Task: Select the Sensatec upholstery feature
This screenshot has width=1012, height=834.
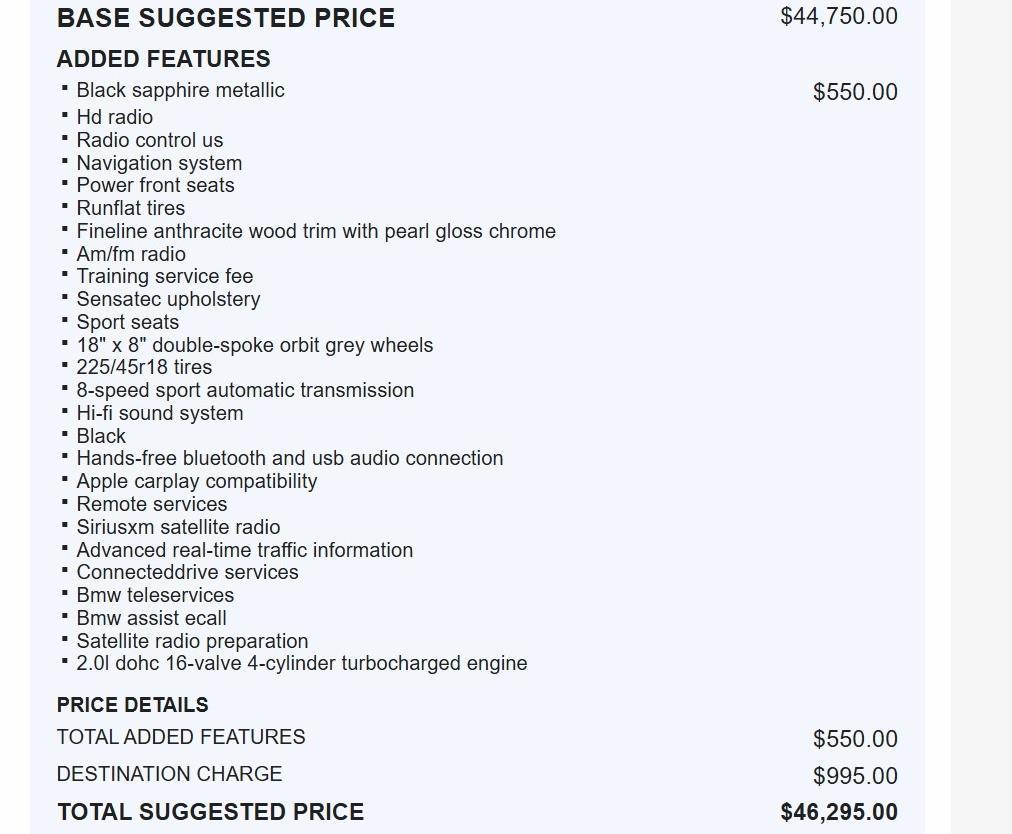Action: pyautogui.click(x=168, y=299)
